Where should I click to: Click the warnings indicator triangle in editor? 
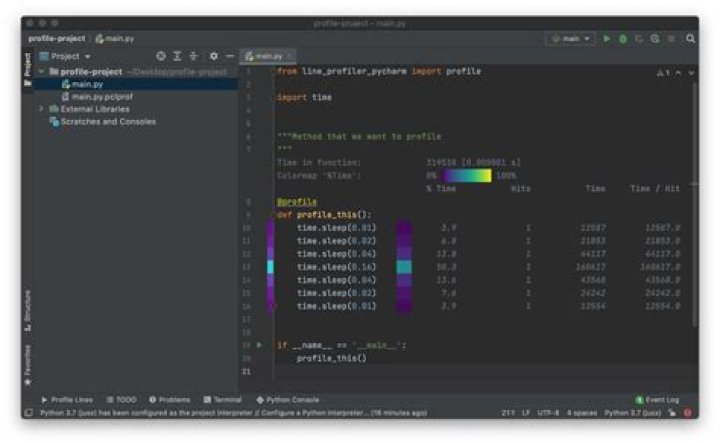663,73
